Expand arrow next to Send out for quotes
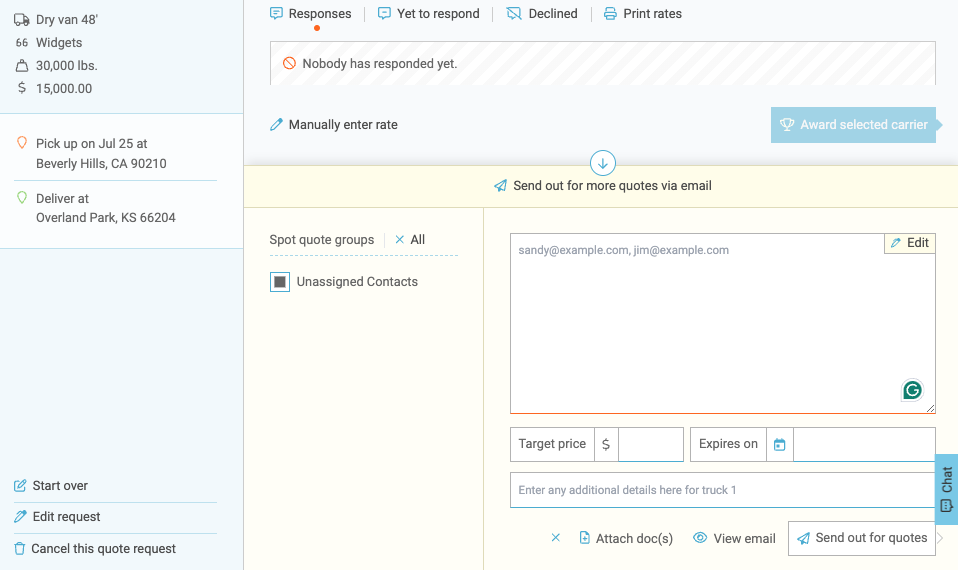Viewport: 958px width, 570px height. [x=940, y=538]
